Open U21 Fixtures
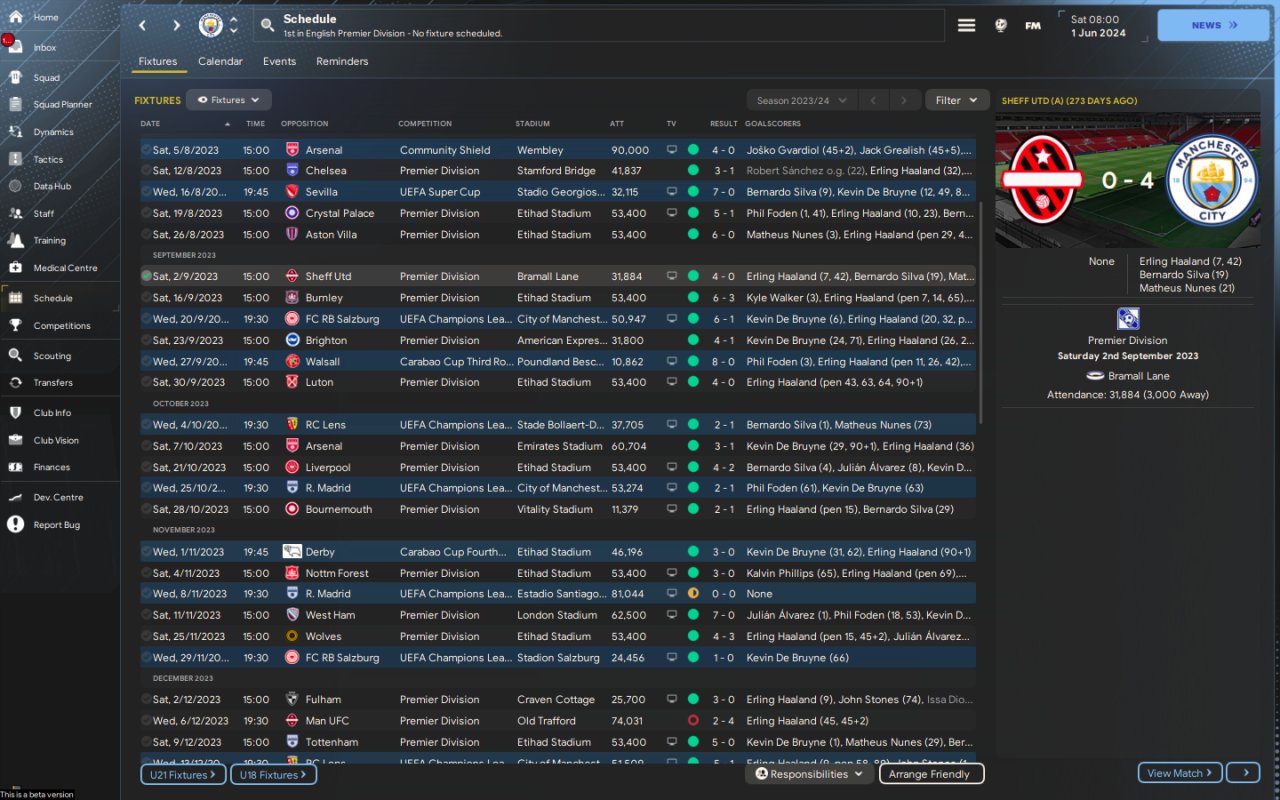1280x800 pixels. tap(184, 775)
